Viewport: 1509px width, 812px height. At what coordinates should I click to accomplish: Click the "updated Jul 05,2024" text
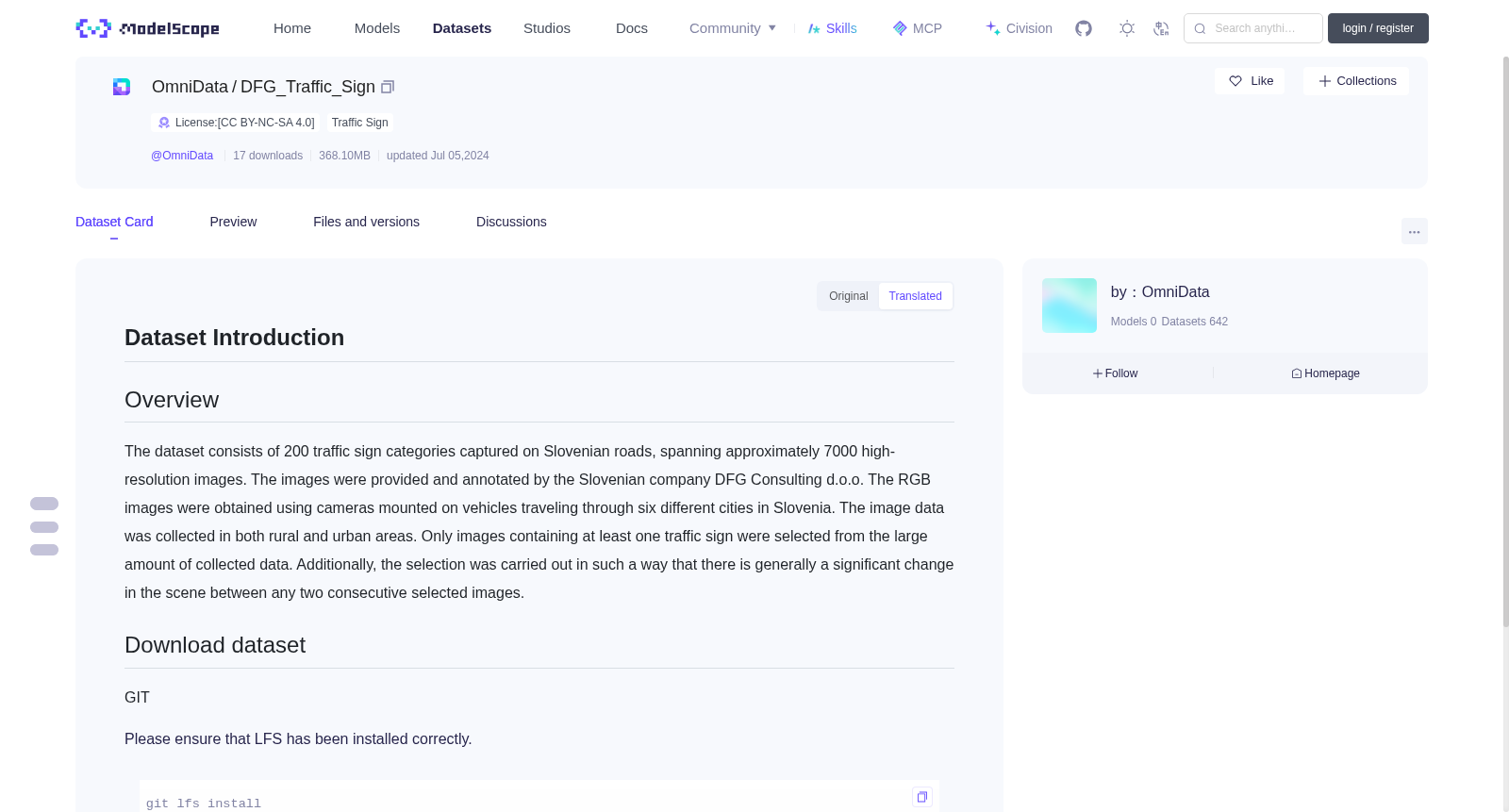point(438,156)
